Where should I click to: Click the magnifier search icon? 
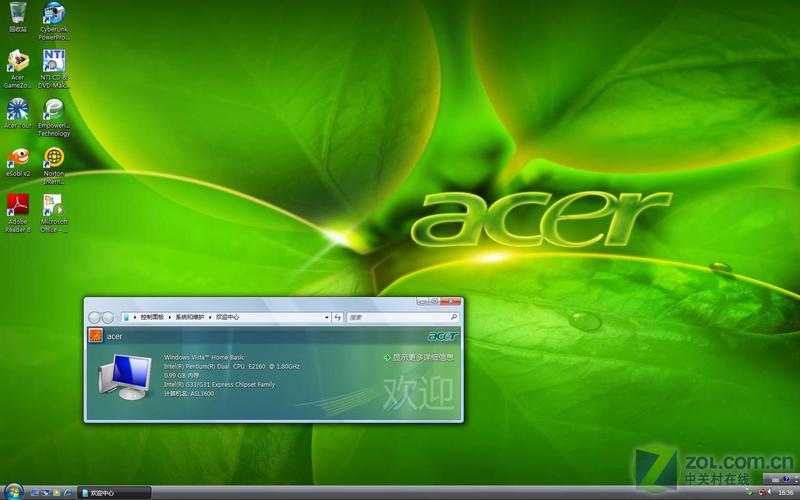click(x=454, y=317)
